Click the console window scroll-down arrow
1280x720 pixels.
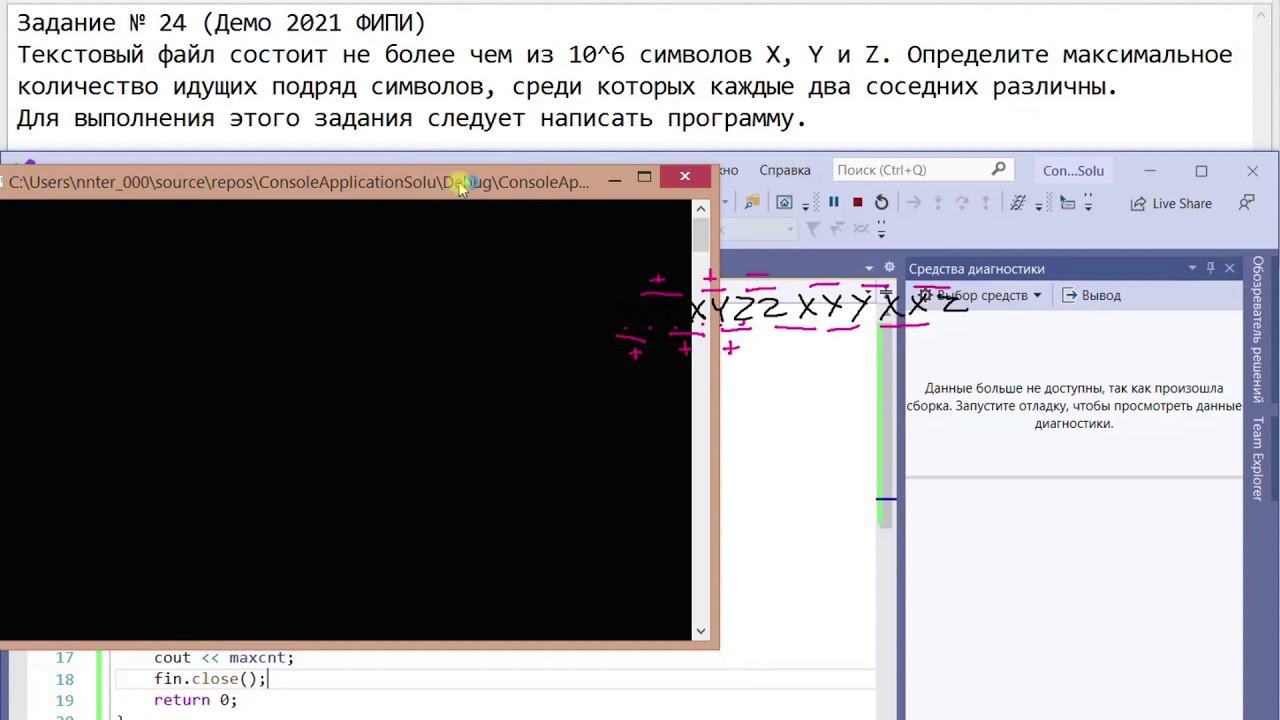[x=701, y=631]
